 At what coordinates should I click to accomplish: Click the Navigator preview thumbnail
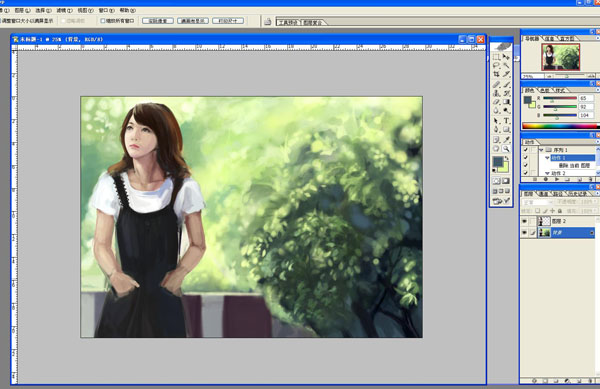coord(561,57)
